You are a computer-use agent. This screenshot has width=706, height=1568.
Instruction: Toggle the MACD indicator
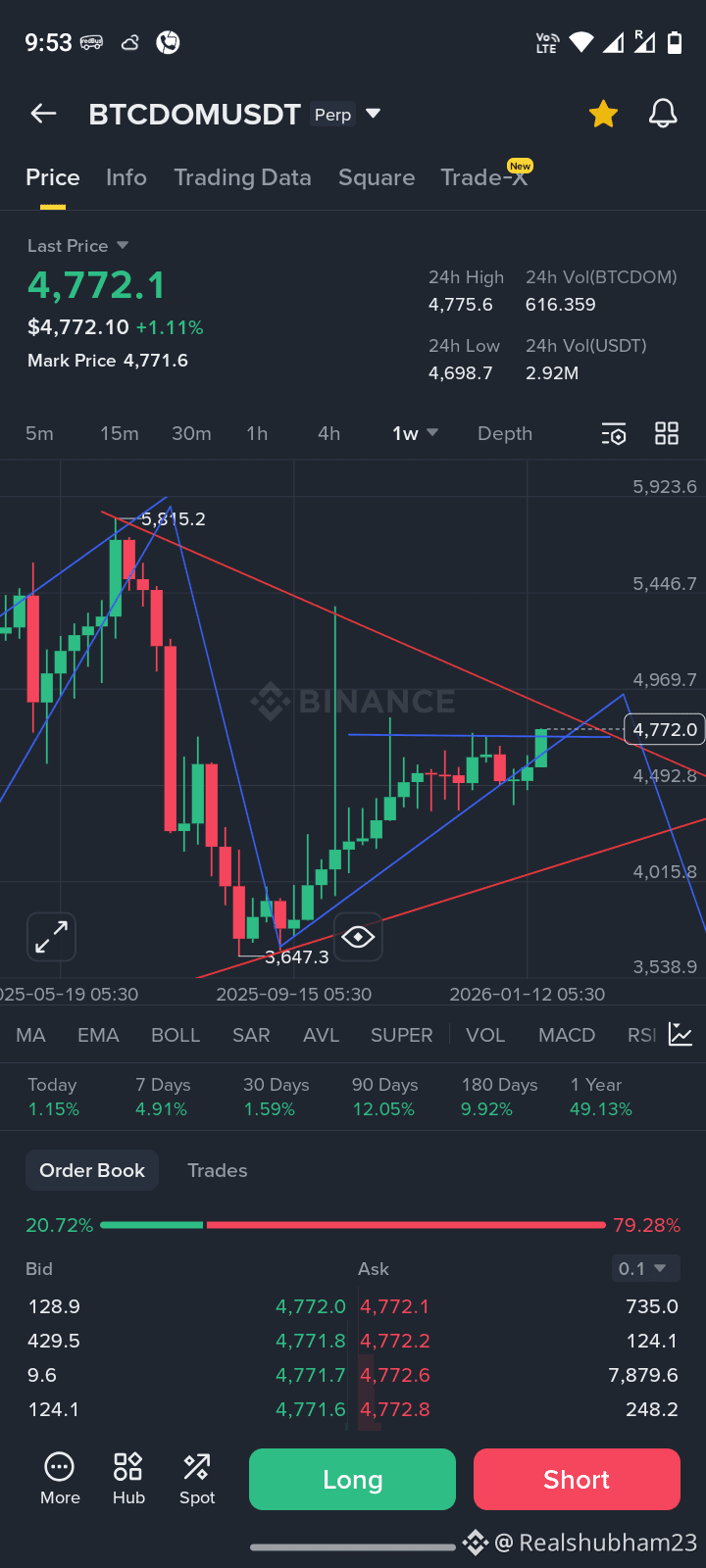[x=567, y=1035]
